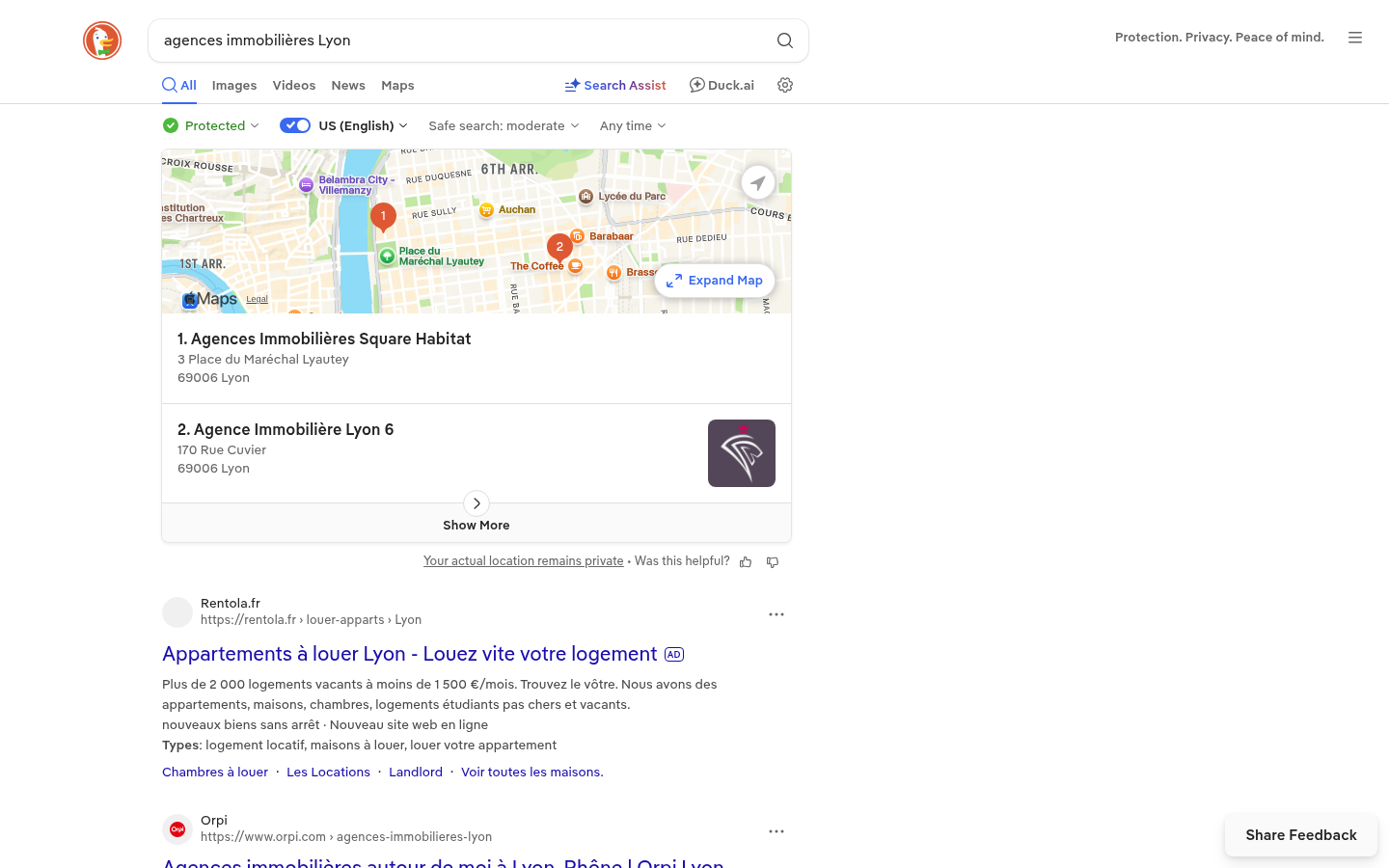Viewport: 1389px width, 868px height.
Task: Open 'Chambres à louer' sitelink
Action: 215,773
